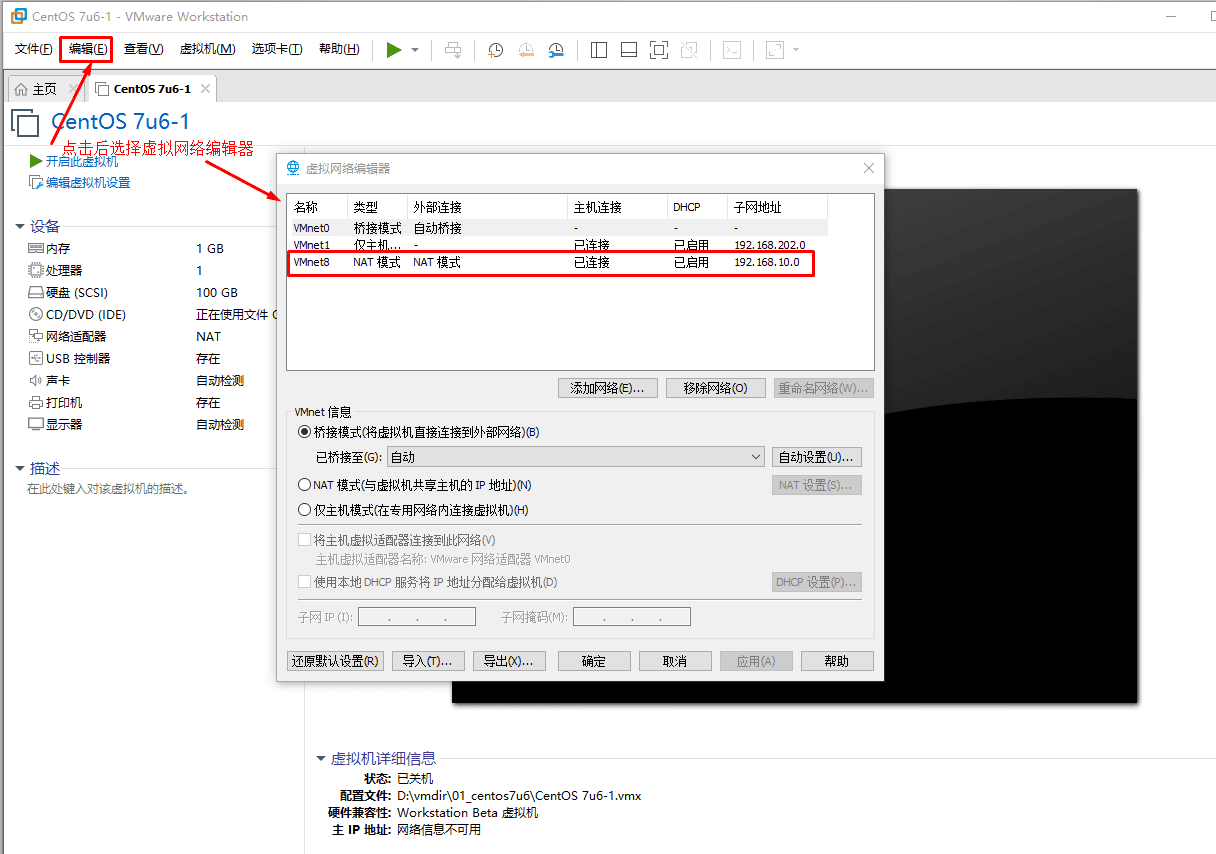
Task: Select the VMnet8 NAT 模式 row
Action: (558, 262)
